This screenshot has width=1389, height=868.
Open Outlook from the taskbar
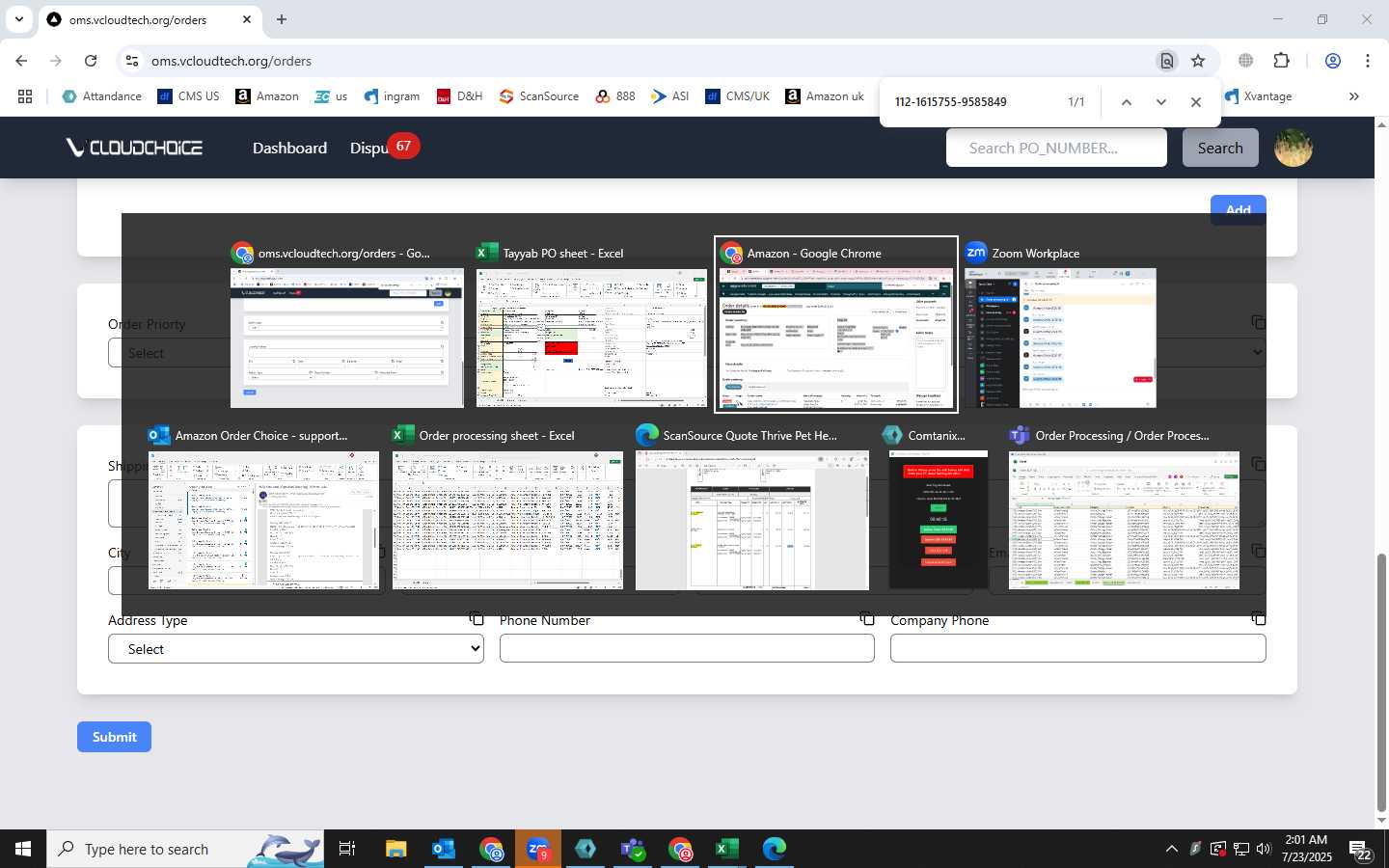click(x=444, y=849)
